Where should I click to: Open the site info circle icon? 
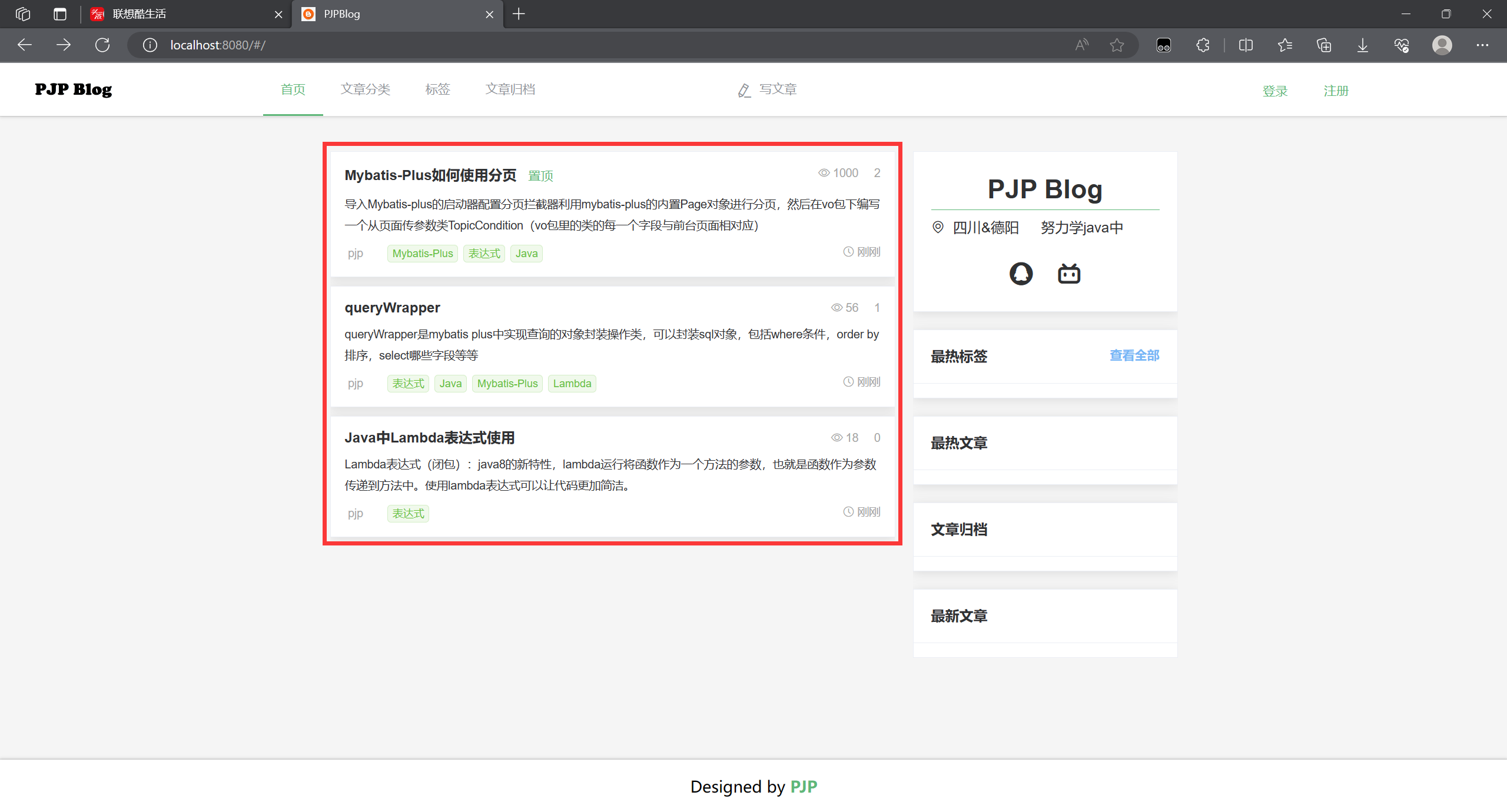pyautogui.click(x=150, y=45)
